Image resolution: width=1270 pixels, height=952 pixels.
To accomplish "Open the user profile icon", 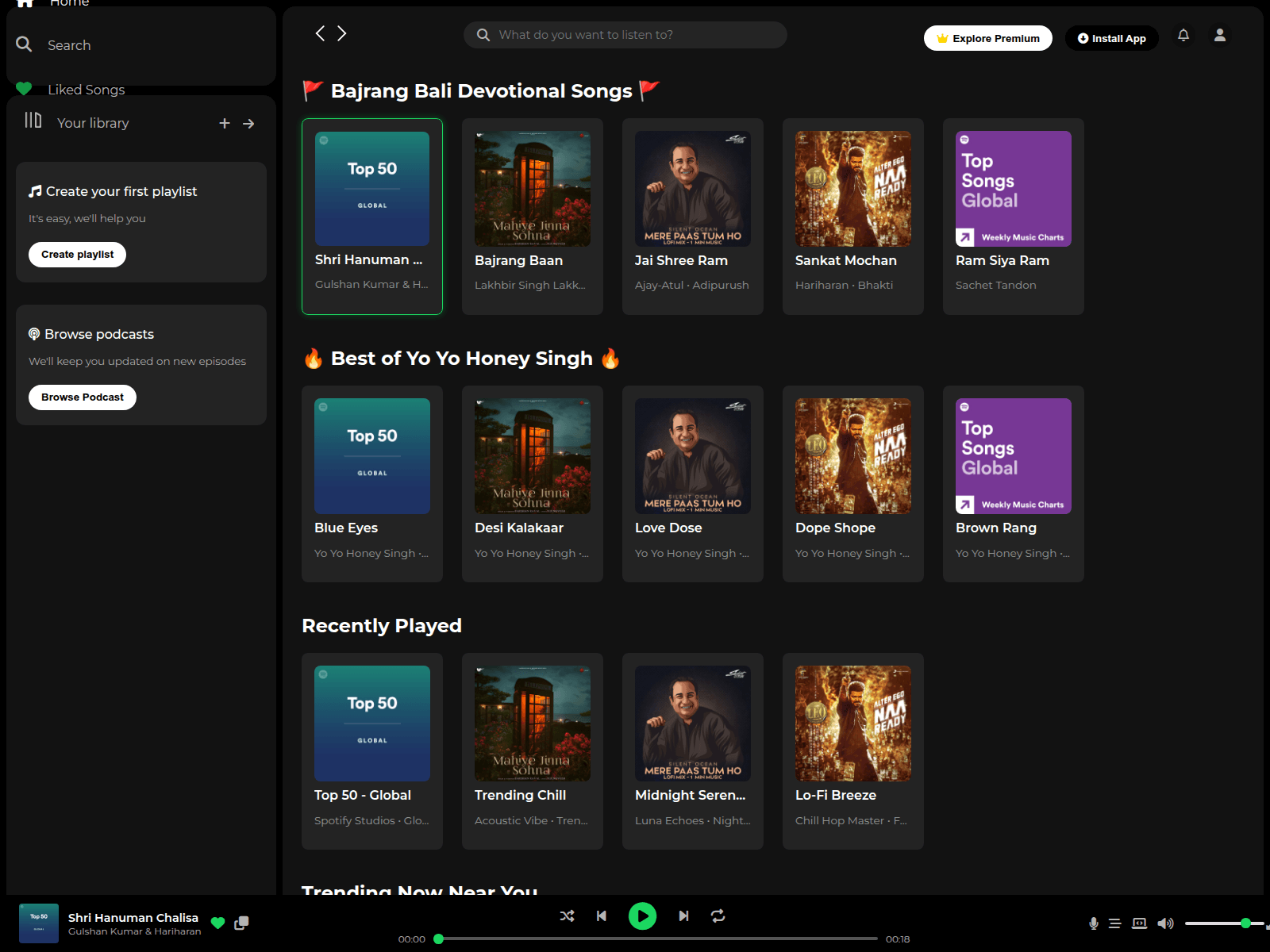I will 1220,35.
